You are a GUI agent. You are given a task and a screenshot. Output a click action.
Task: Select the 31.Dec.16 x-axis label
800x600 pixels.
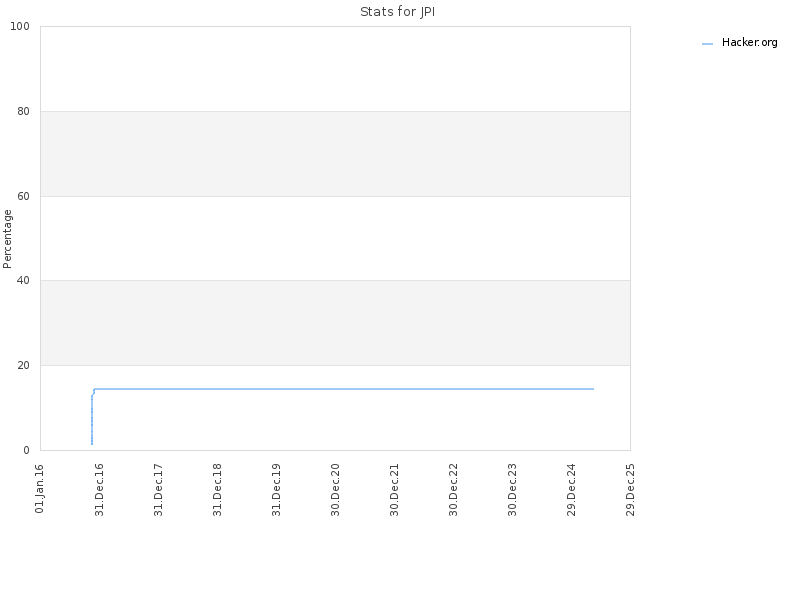click(99, 489)
